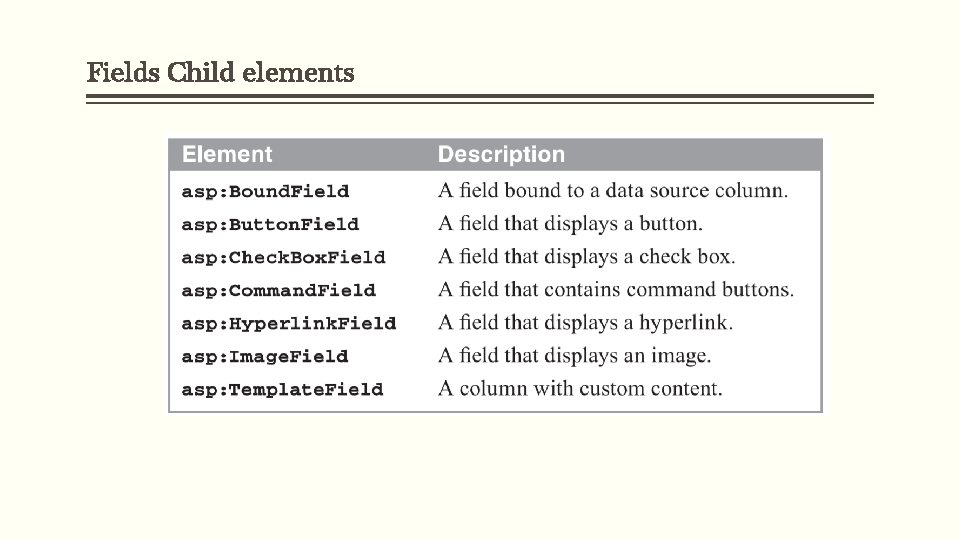
Task: Select the asp:CheckBoxField entry
Action: [283, 257]
